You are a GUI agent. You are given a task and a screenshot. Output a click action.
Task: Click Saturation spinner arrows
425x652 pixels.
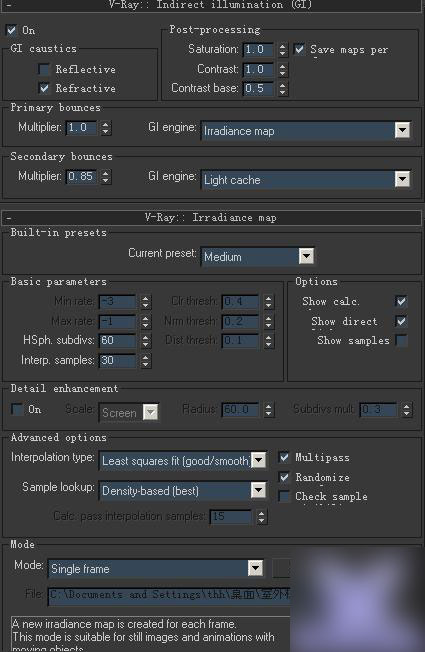click(x=283, y=49)
